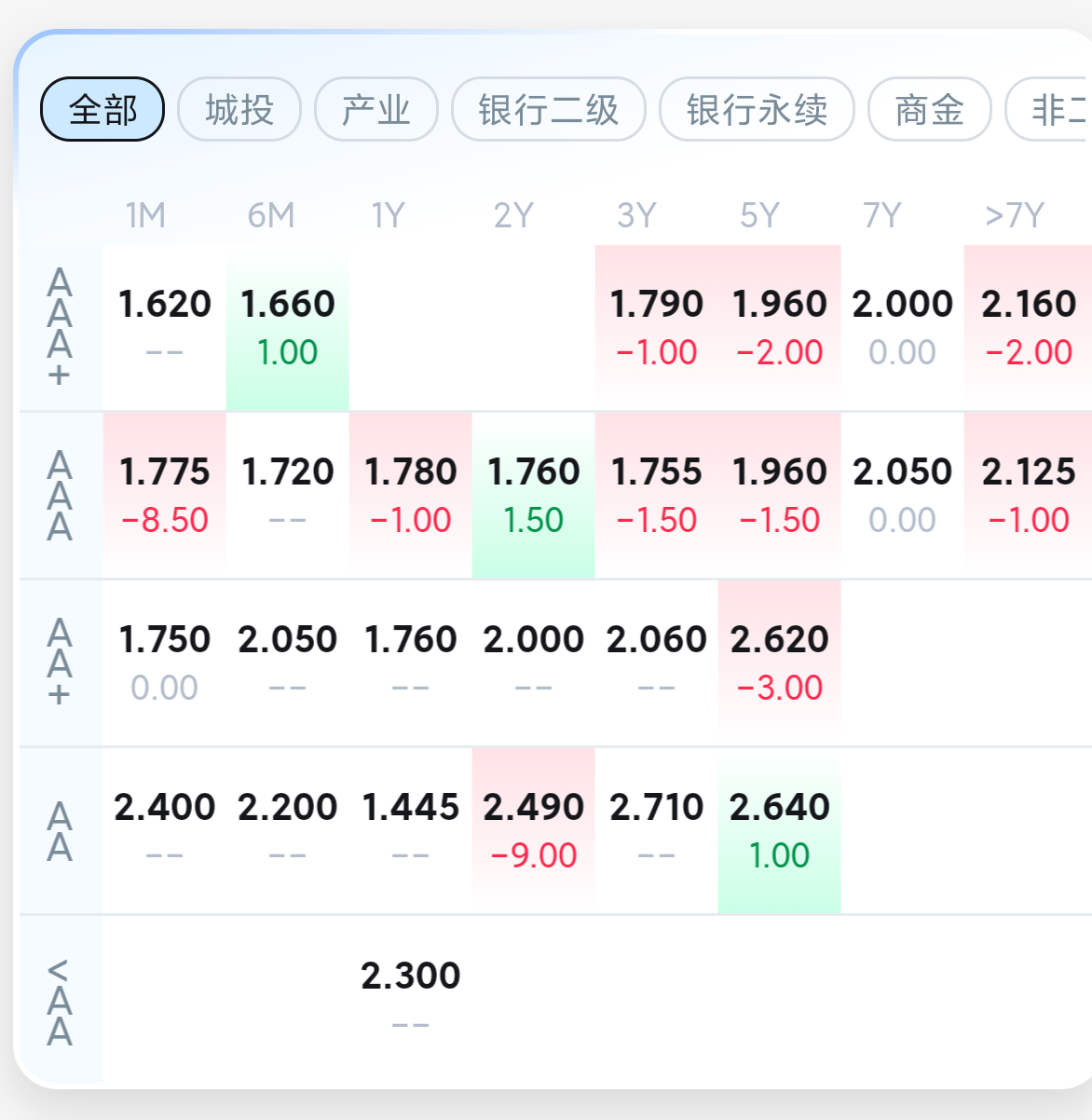Open the 产业 category tab

376,109
